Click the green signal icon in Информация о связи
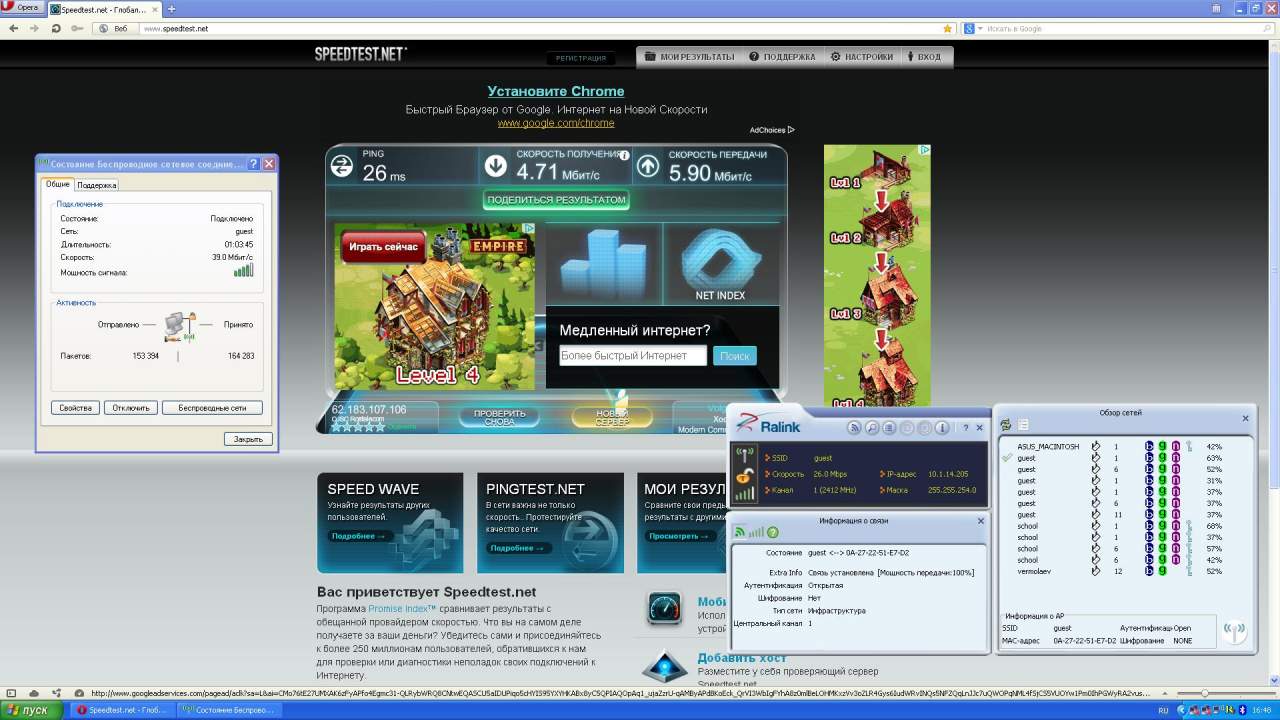Viewport: 1280px width, 720px height. point(741,532)
